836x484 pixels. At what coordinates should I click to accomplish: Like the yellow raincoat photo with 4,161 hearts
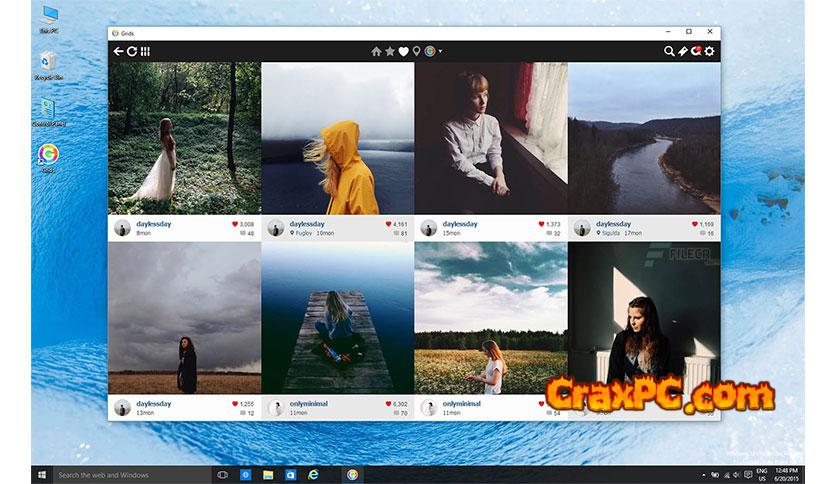(x=389, y=224)
